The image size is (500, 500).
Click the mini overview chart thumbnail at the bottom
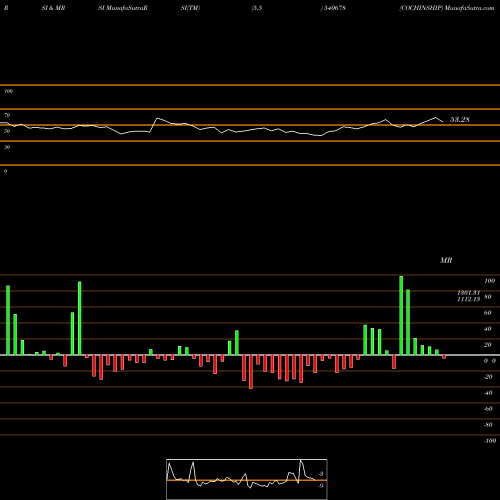point(247,479)
